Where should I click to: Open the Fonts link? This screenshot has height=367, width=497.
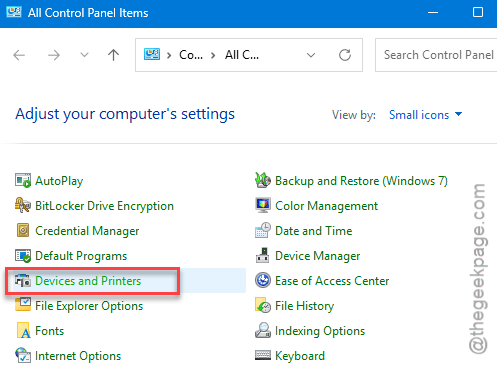pyautogui.click(x=49, y=331)
